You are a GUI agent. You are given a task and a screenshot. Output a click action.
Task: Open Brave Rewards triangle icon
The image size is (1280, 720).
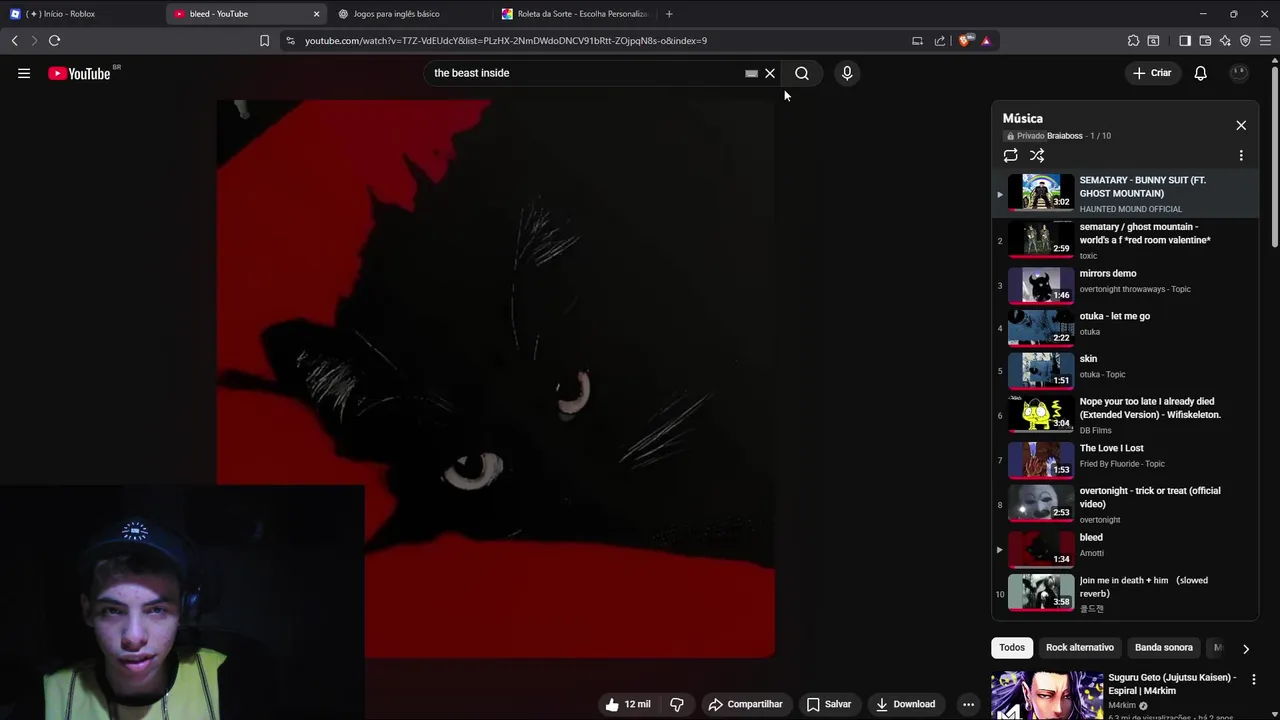[x=986, y=41]
